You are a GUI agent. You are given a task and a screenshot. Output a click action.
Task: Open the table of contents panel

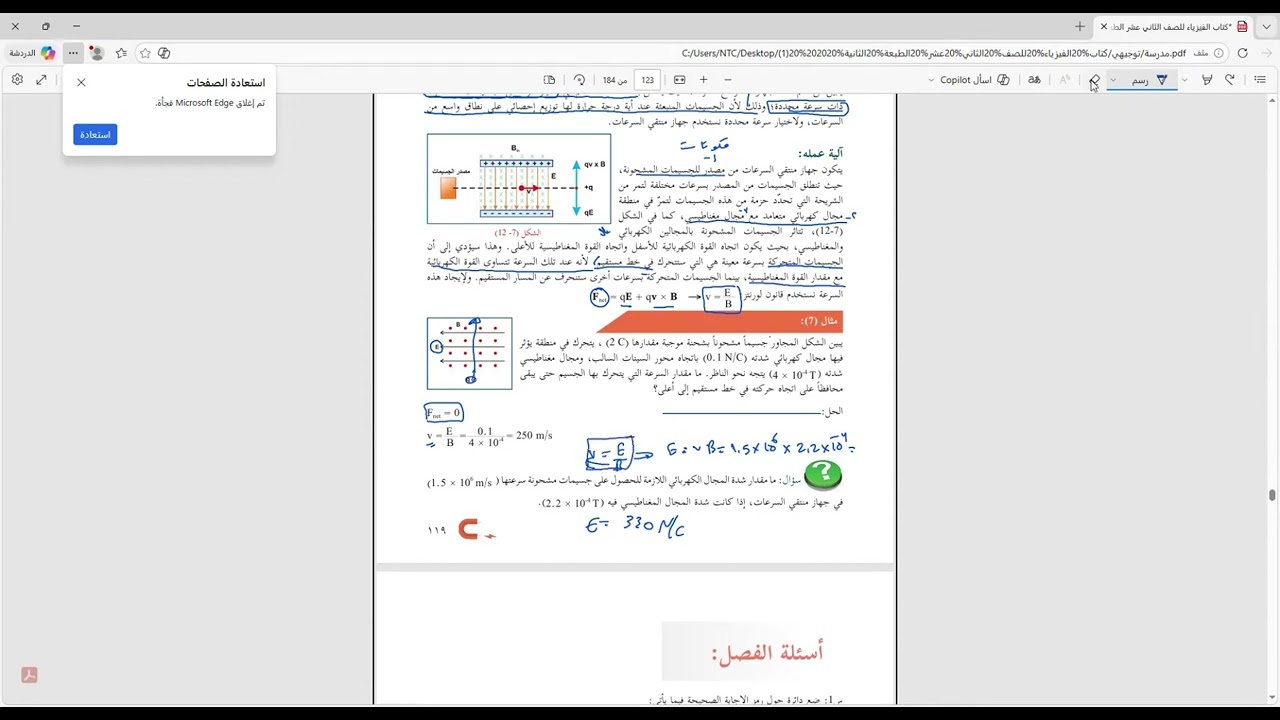1260,80
